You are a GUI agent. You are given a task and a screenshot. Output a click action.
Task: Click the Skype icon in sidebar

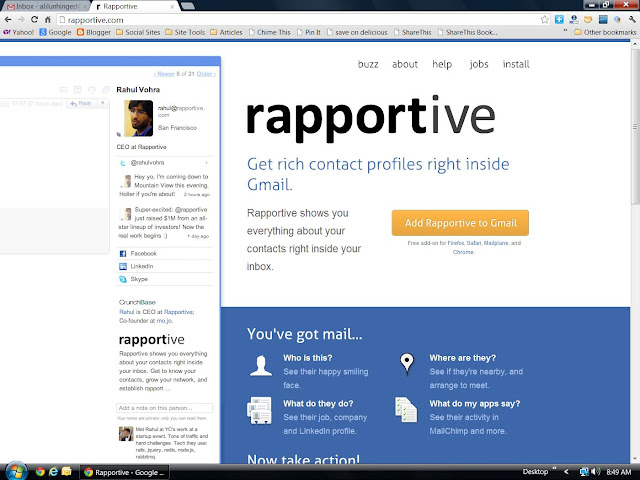[122, 279]
